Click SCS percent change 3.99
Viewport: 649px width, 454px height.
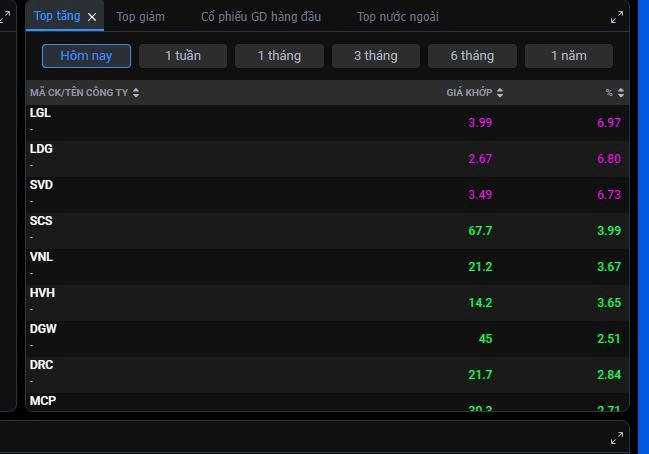point(609,231)
